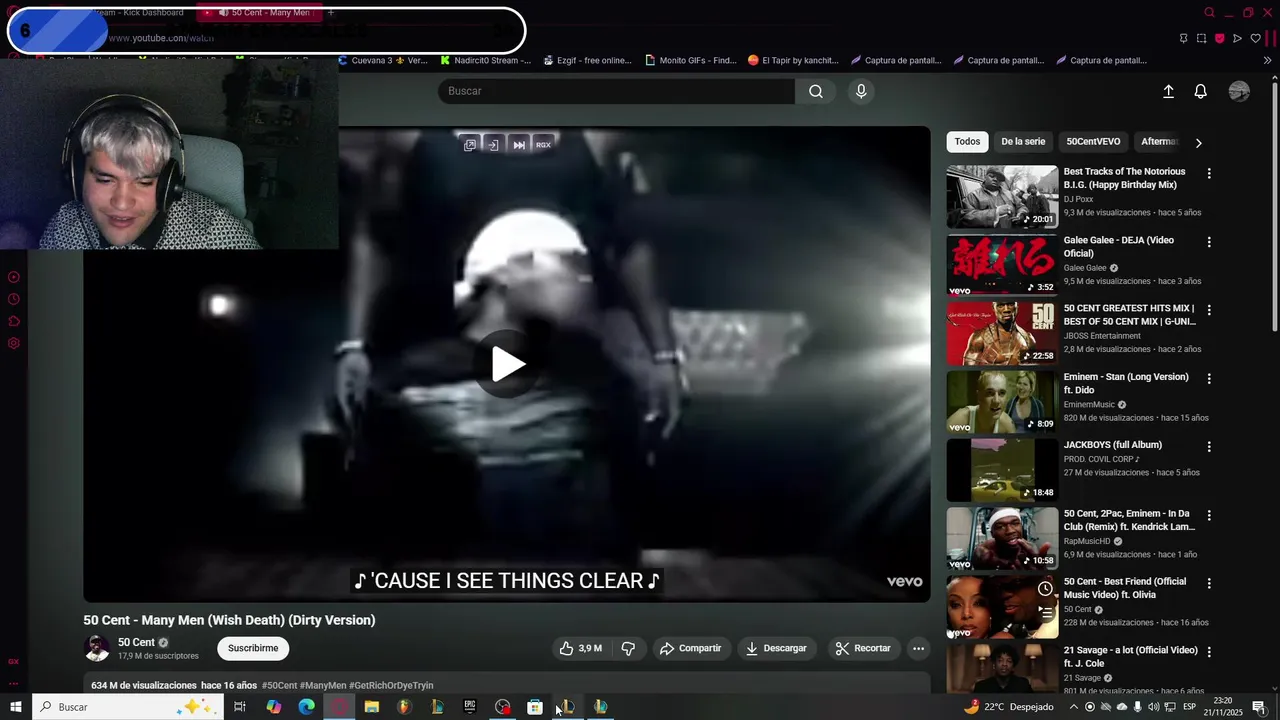Select the Todos filter chip

[x=967, y=142]
